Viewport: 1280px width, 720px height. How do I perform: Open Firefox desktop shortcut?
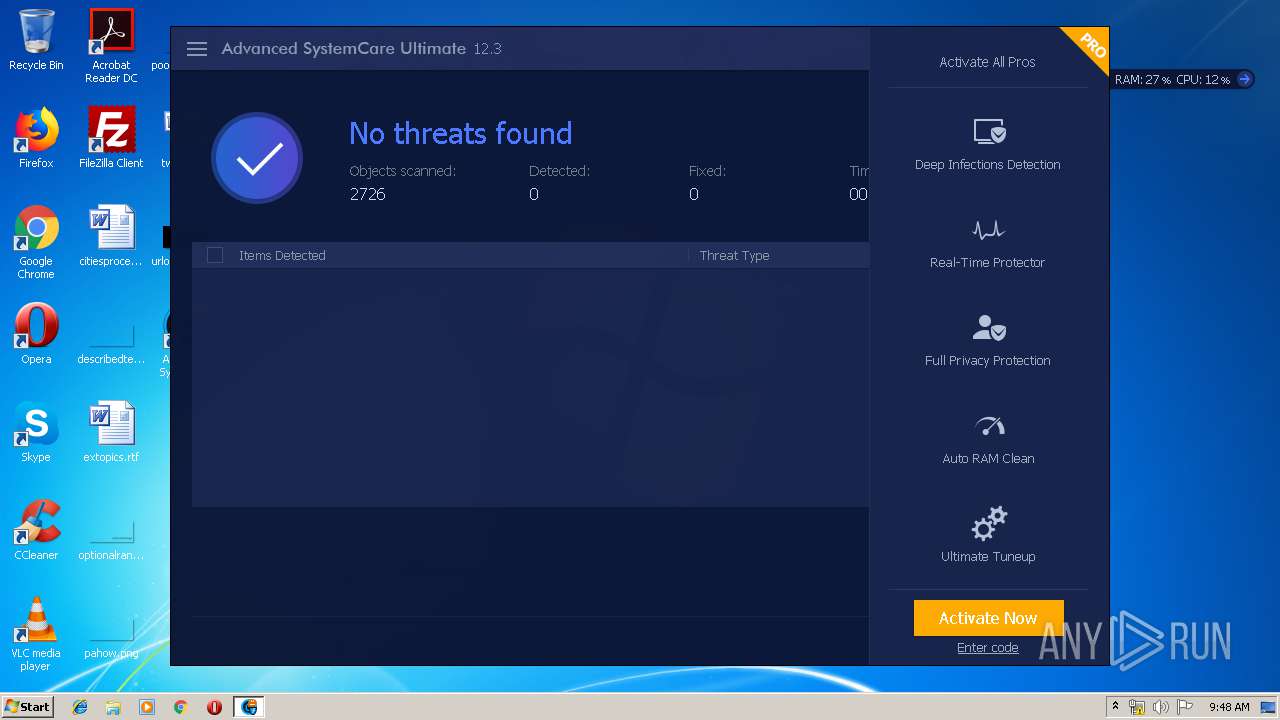pyautogui.click(x=36, y=138)
